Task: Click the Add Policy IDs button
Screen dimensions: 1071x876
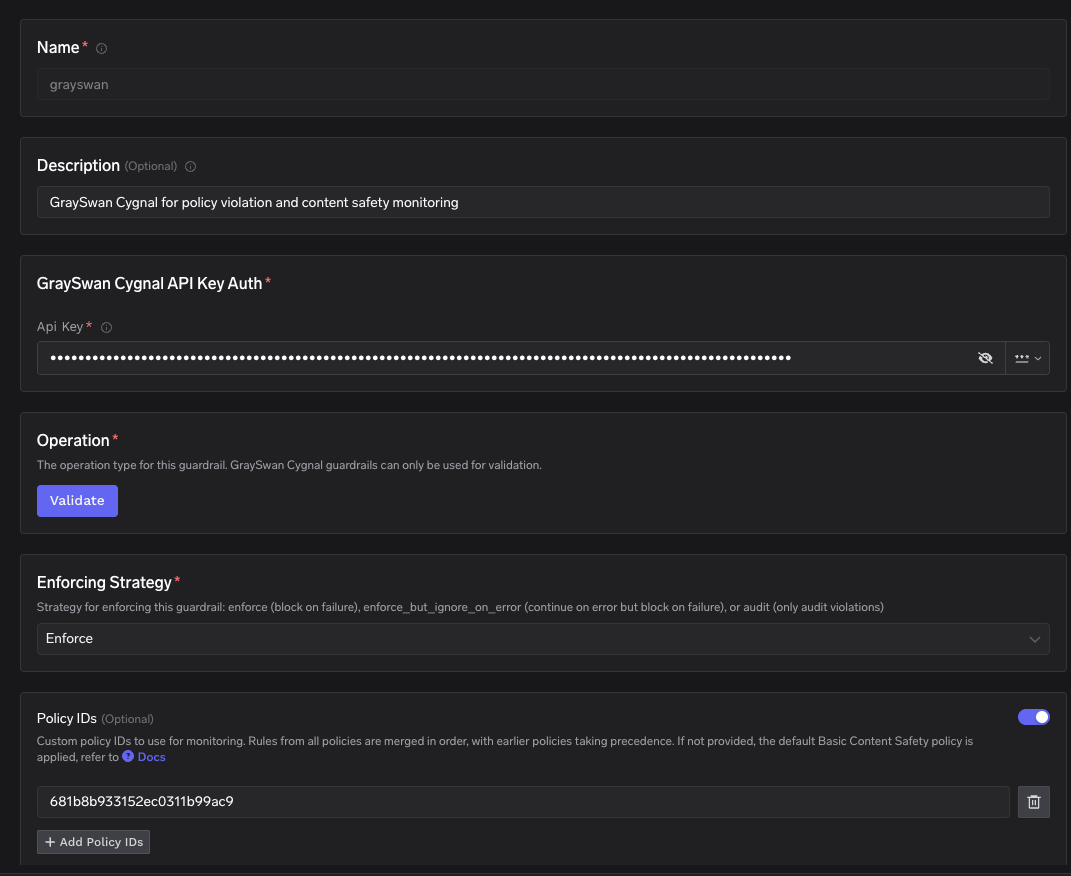Action: pyautogui.click(x=93, y=841)
